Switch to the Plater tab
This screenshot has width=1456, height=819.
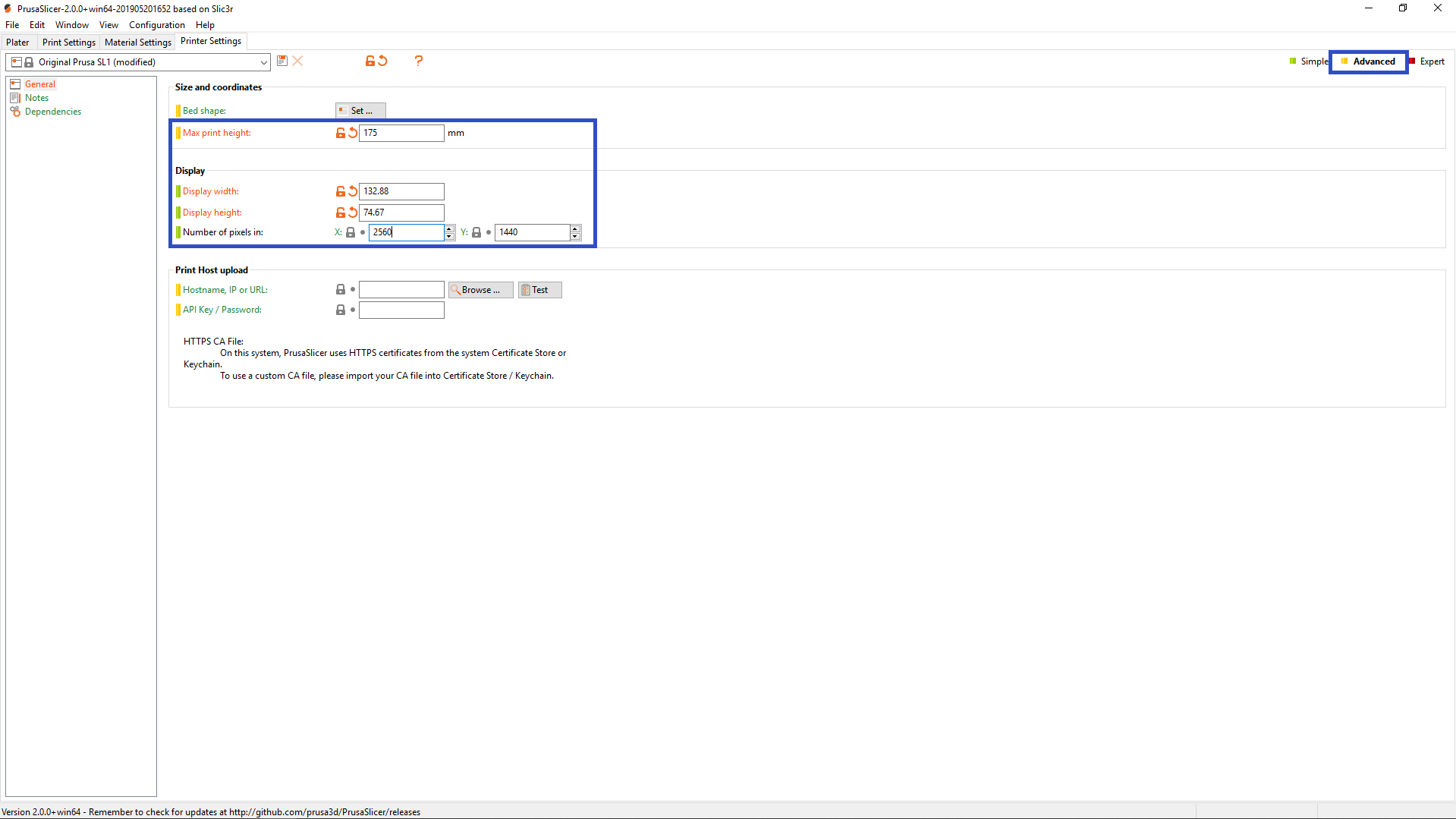coord(17,43)
